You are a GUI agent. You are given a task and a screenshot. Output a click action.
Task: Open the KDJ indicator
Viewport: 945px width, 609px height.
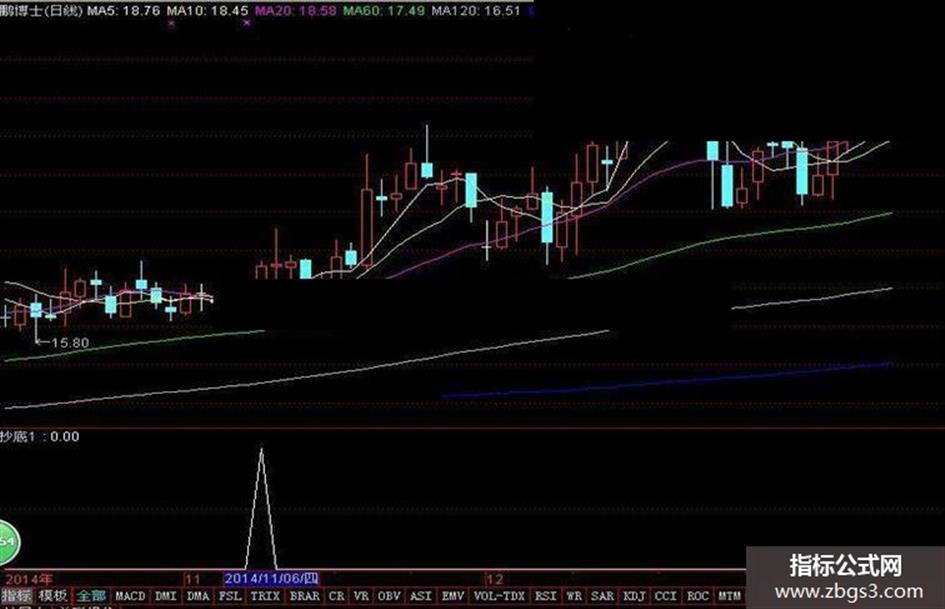(x=634, y=596)
